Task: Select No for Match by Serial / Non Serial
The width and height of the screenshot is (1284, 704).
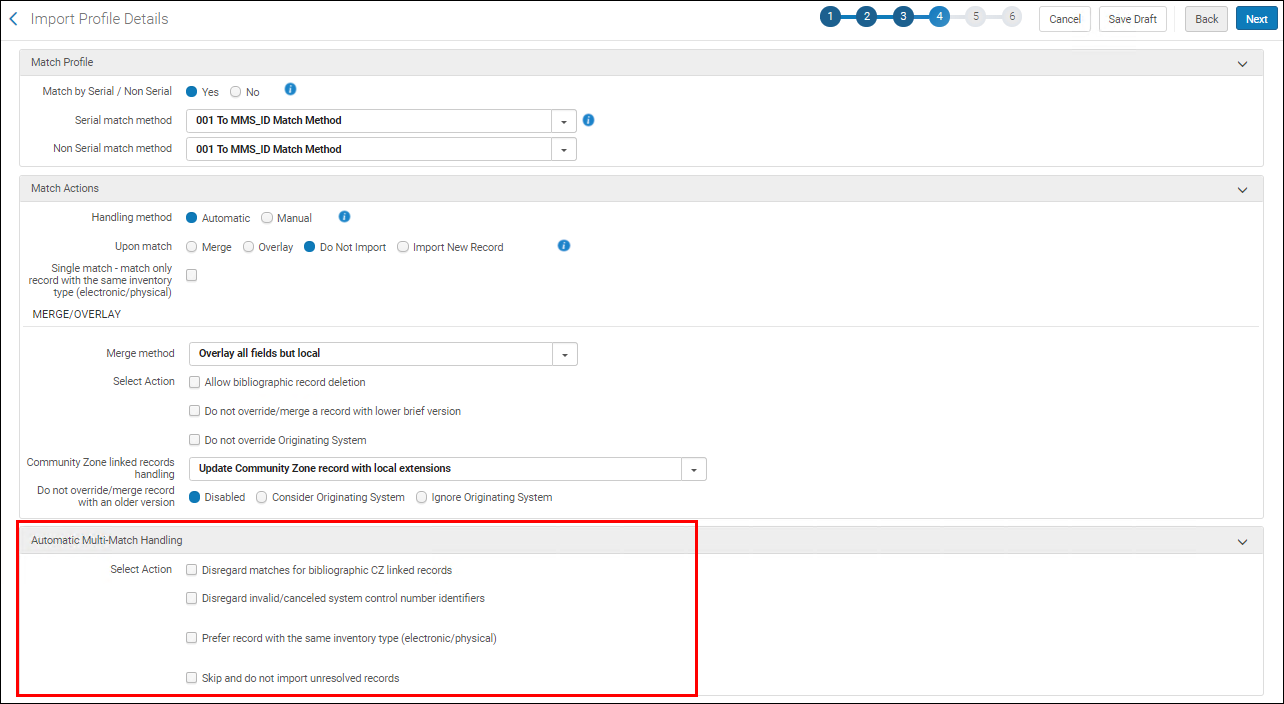Action: coord(236,92)
